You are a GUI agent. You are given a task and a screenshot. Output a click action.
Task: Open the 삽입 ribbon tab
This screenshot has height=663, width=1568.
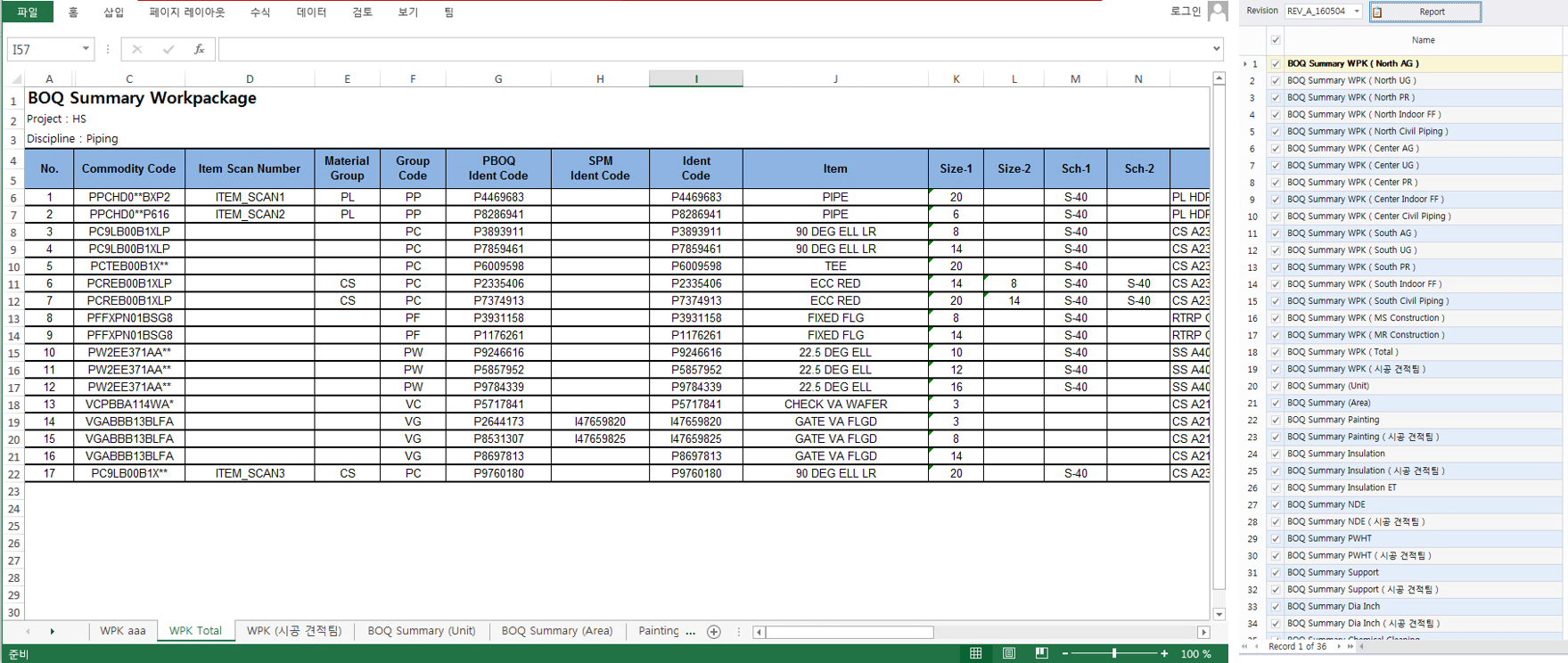(114, 12)
